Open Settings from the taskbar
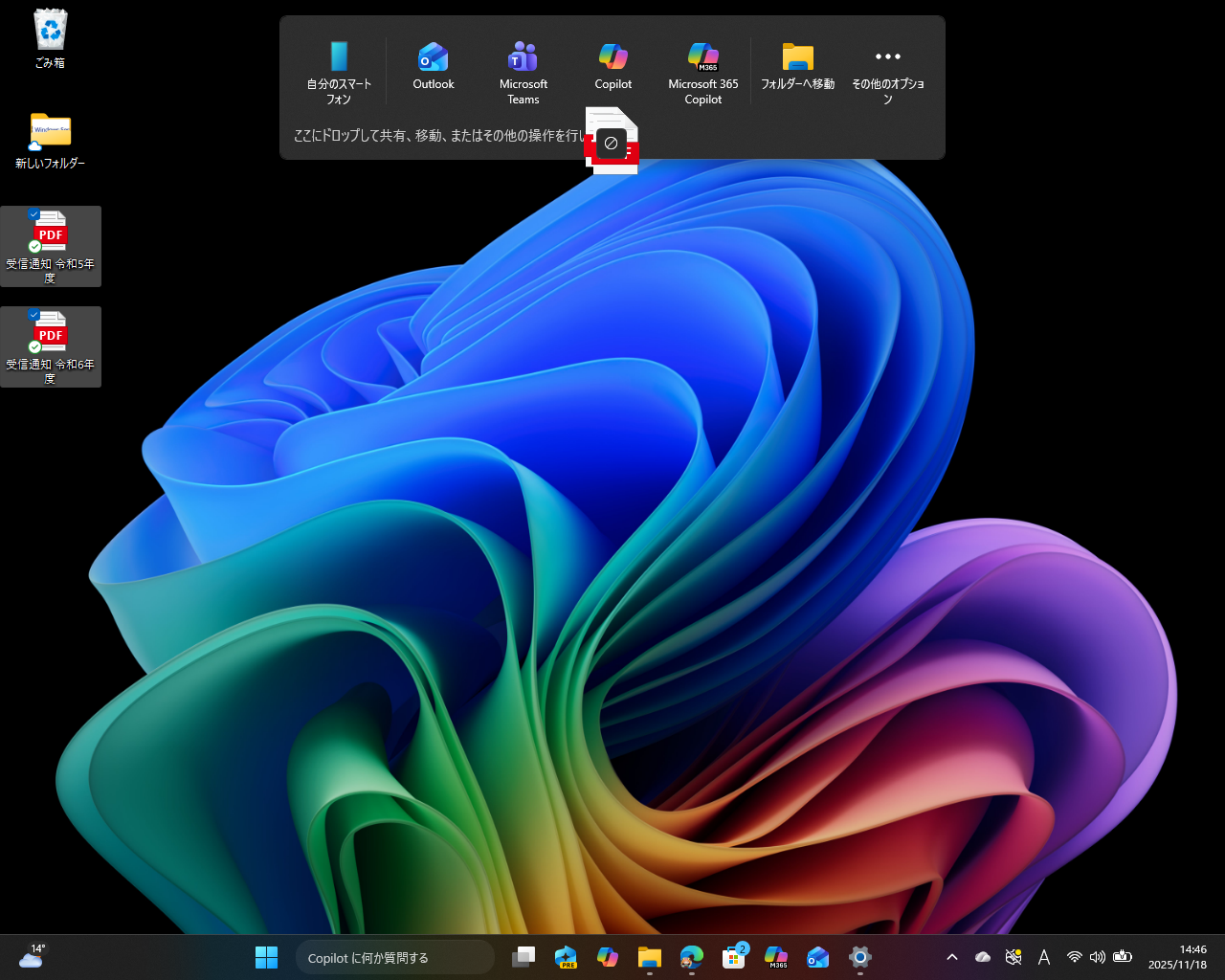This screenshot has width=1225, height=980. pos(860,957)
